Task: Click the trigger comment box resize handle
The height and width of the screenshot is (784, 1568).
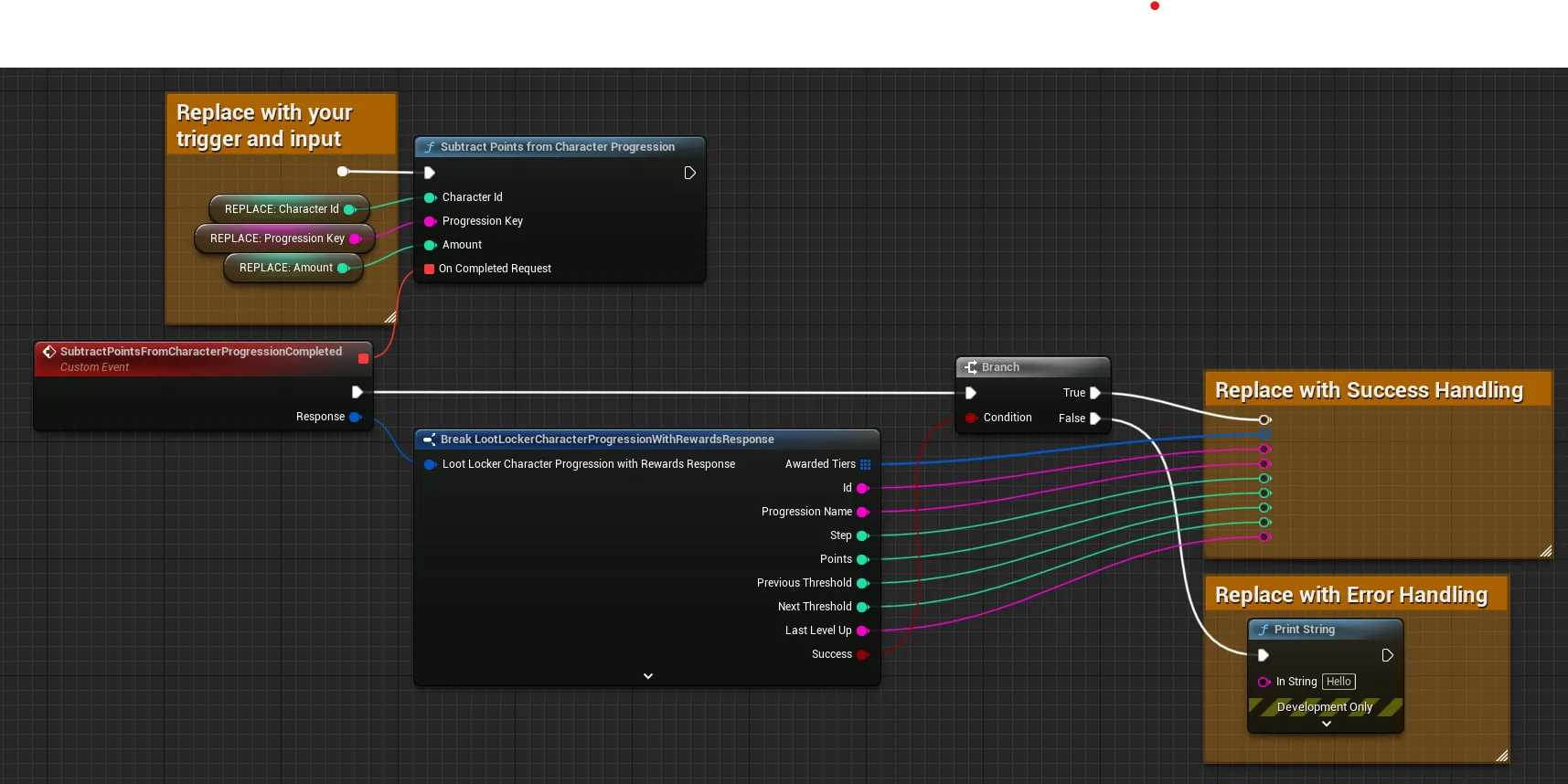Action: pos(390,317)
